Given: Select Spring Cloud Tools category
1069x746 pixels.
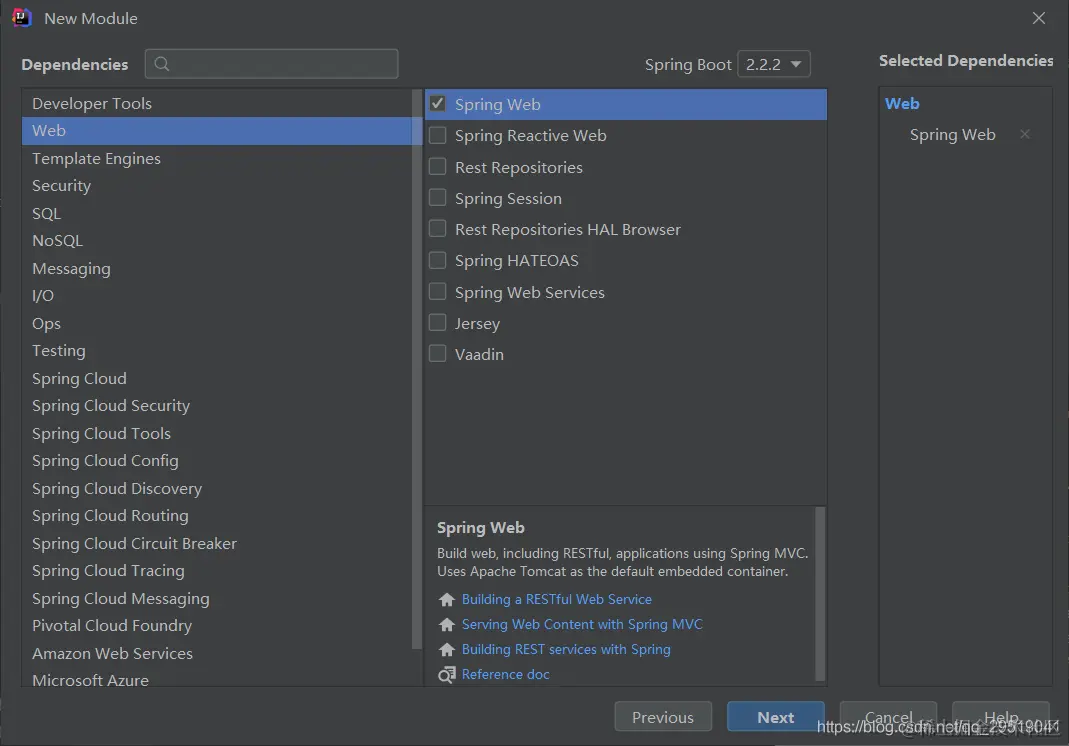Looking at the screenshot, I should [217, 434].
